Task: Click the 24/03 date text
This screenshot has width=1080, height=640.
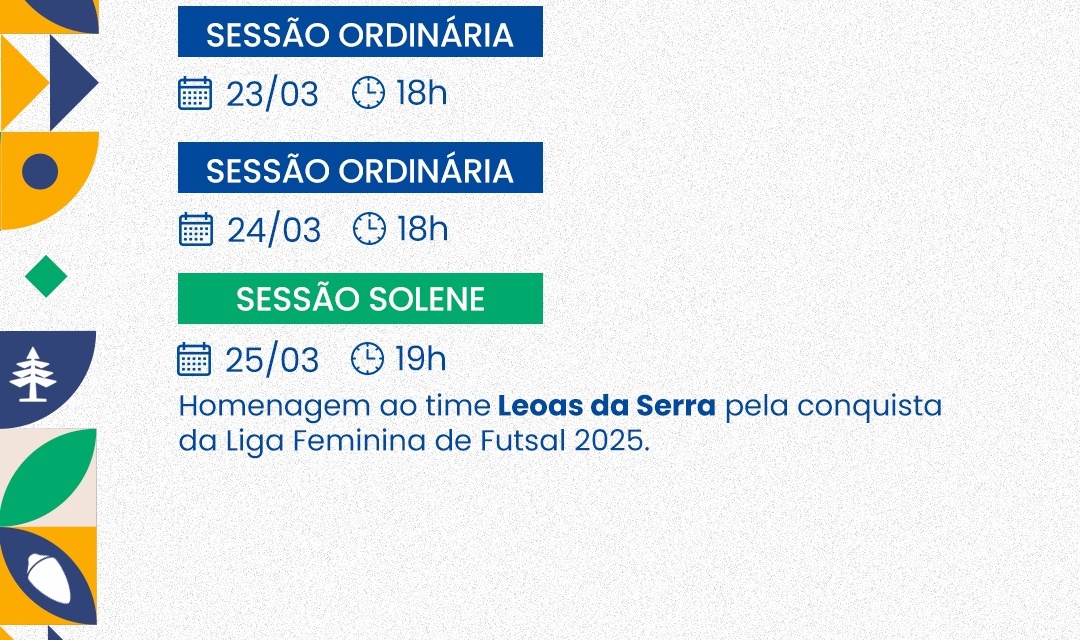Action: (273, 230)
